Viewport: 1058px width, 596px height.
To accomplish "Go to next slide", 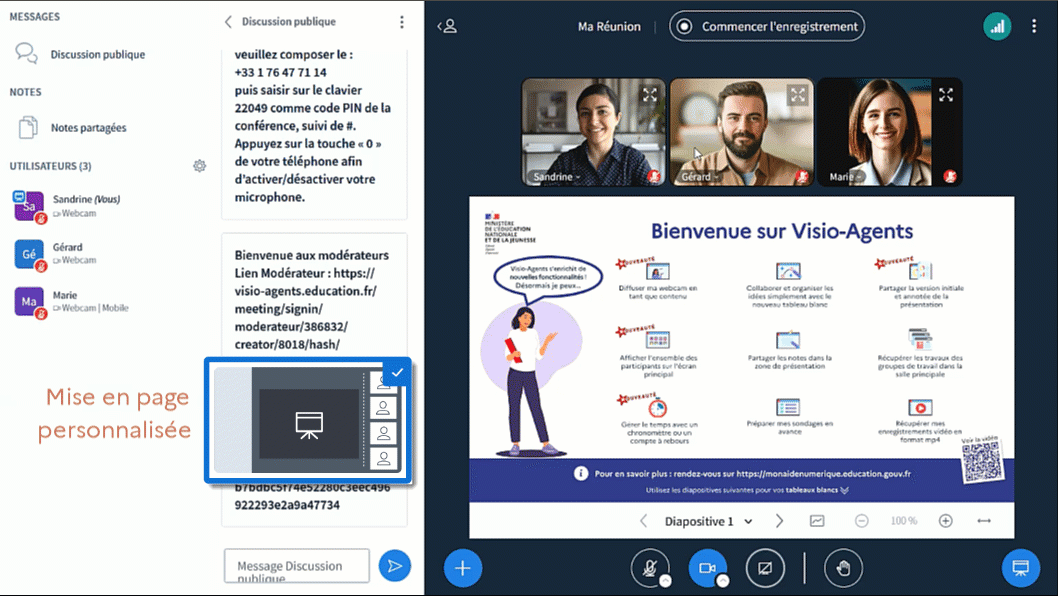I will pyautogui.click(x=779, y=521).
